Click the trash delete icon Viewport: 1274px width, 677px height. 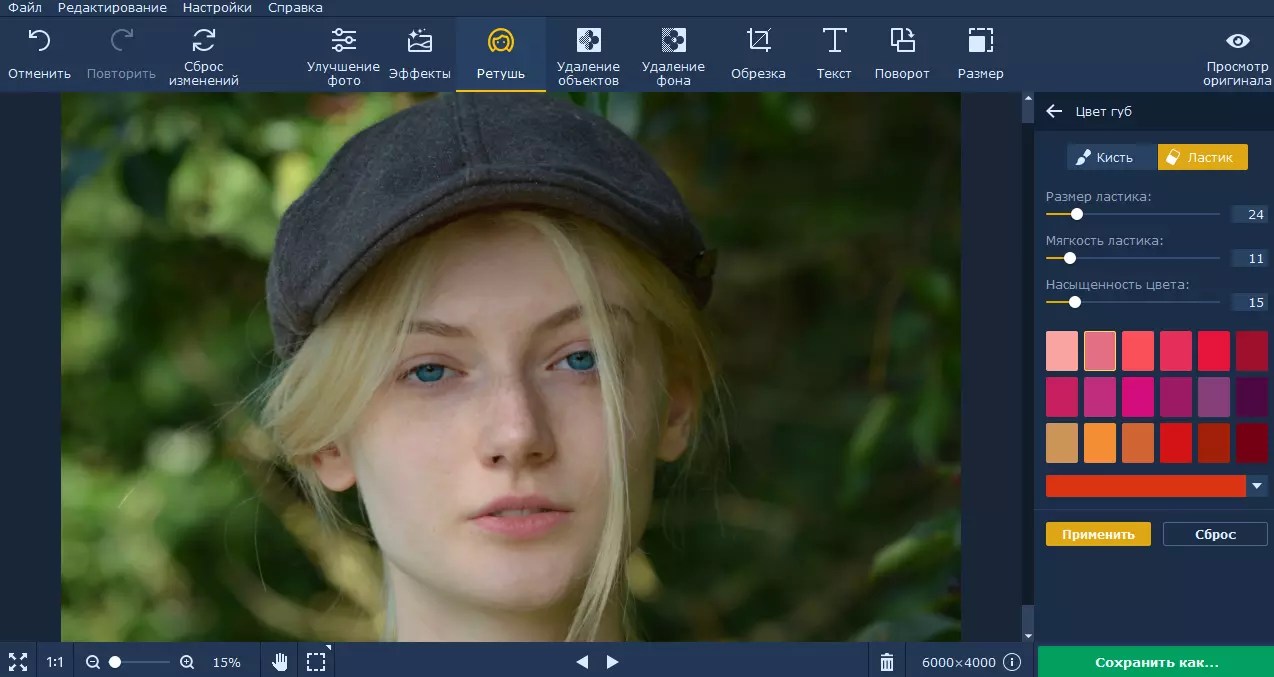pos(886,662)
